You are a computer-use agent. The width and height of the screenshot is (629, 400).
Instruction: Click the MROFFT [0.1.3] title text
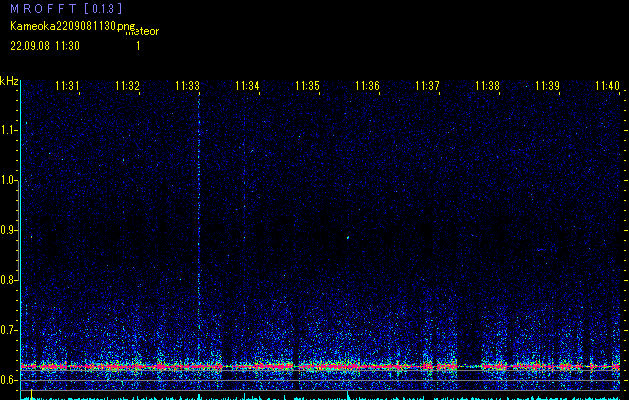tap(66, 8)
